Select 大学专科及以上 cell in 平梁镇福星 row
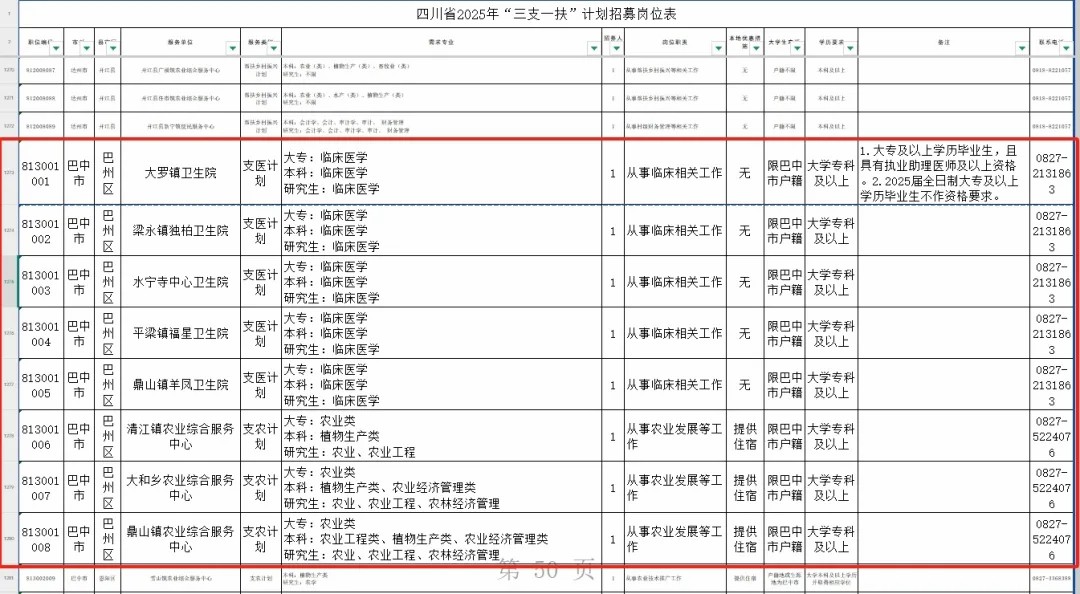This screenshot has height=594, width=1080. tap(831, 334)
